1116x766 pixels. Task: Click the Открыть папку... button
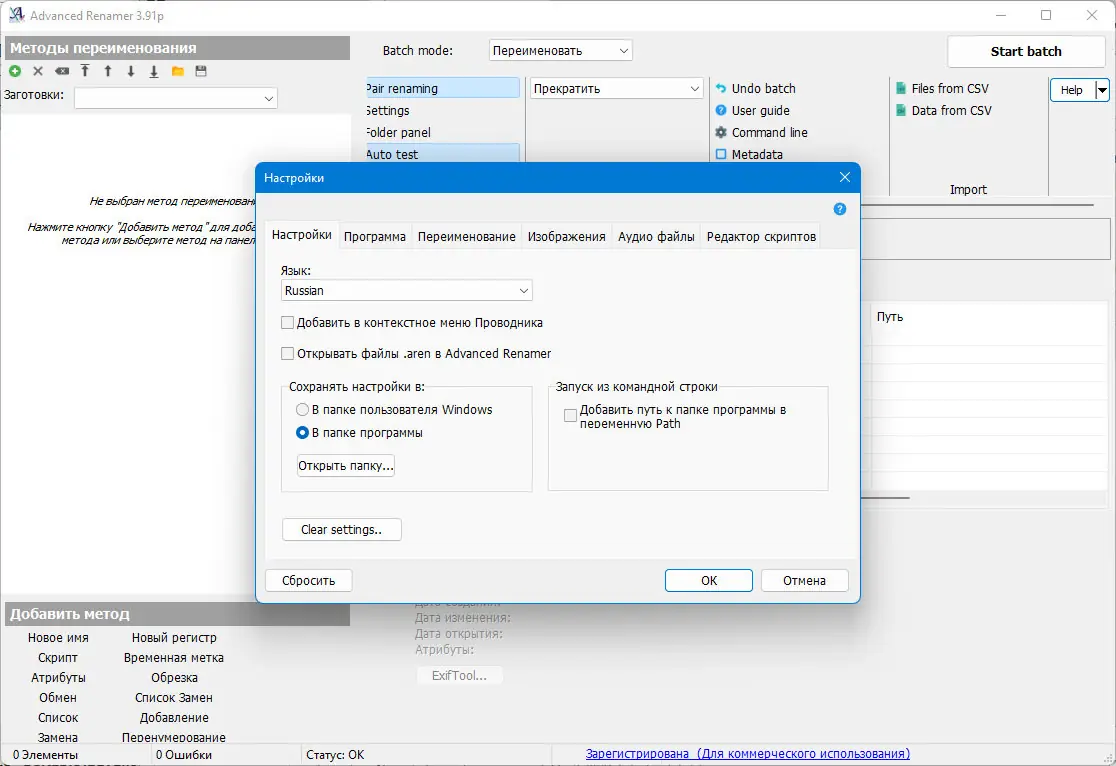[346, 466]
